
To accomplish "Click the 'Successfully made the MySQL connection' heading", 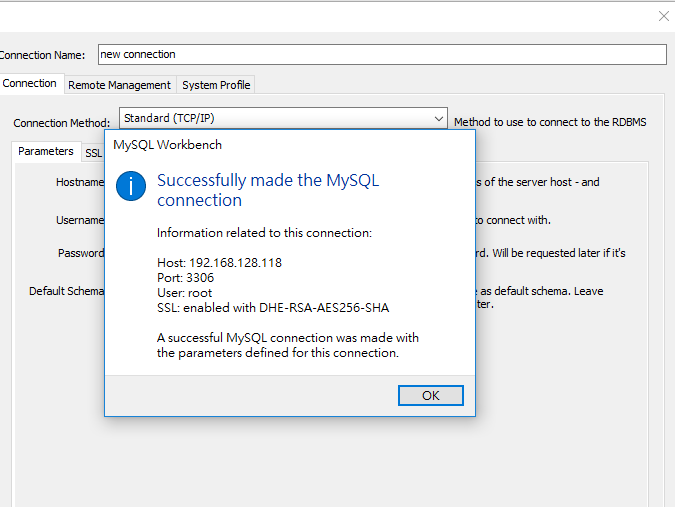I will click(x=268, y=190).
